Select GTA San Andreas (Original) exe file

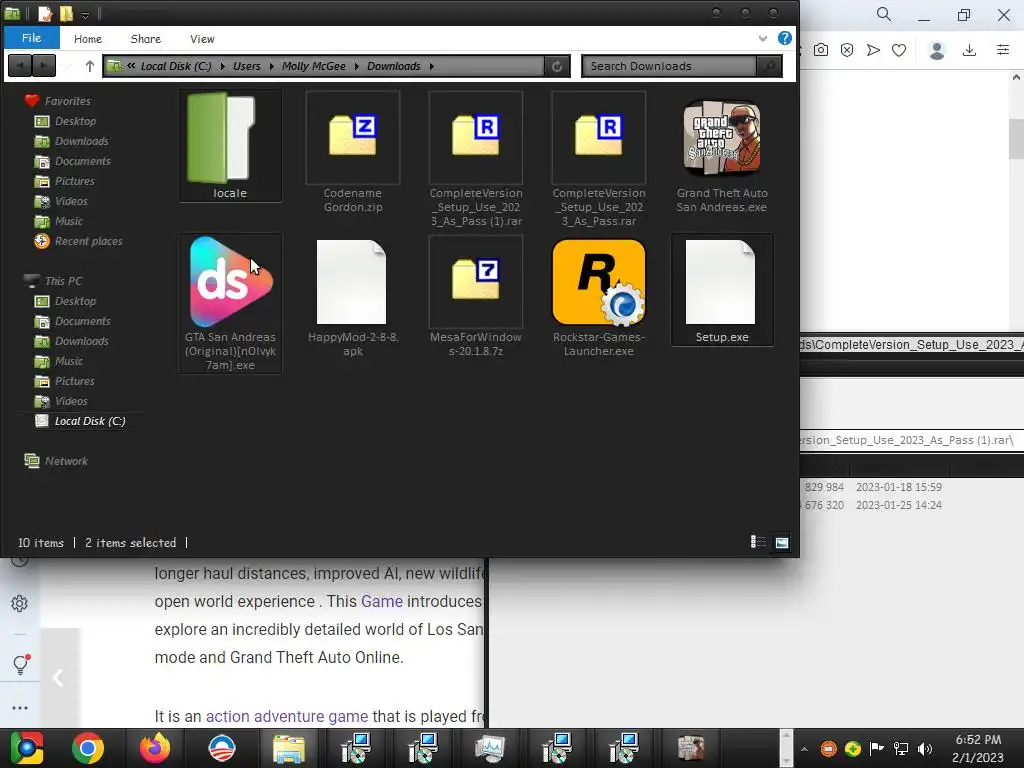230,303
